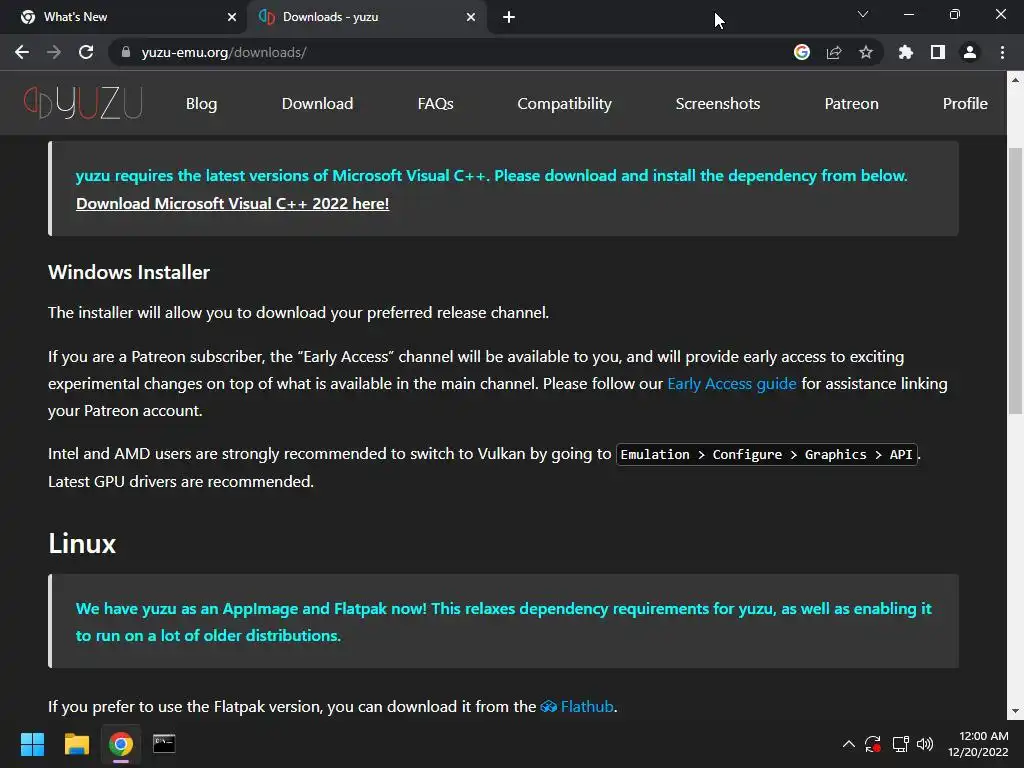Open the Profile nav item

coord(965,104)
